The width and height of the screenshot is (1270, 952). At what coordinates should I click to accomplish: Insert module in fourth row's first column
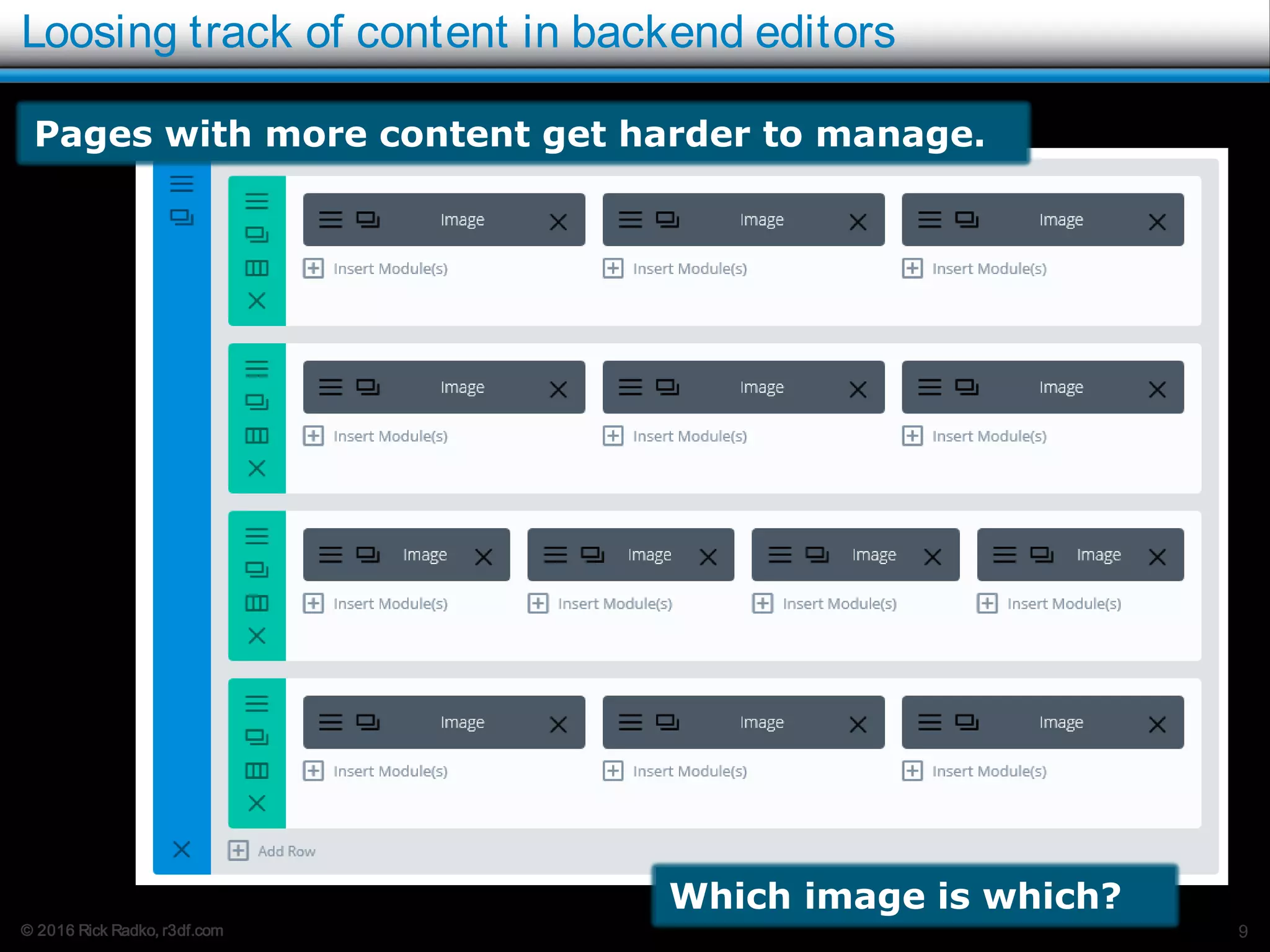point(376,771)
